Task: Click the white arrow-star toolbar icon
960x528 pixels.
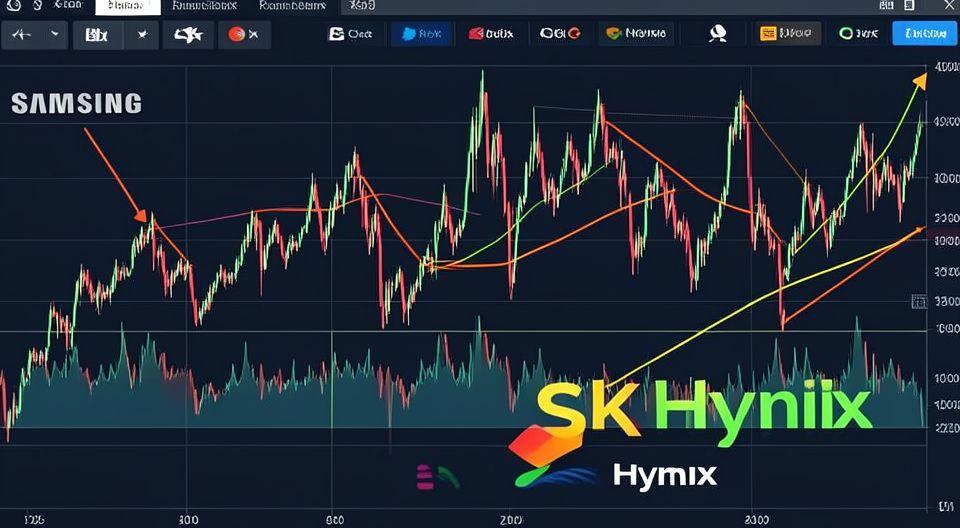Action: [188, 35]
